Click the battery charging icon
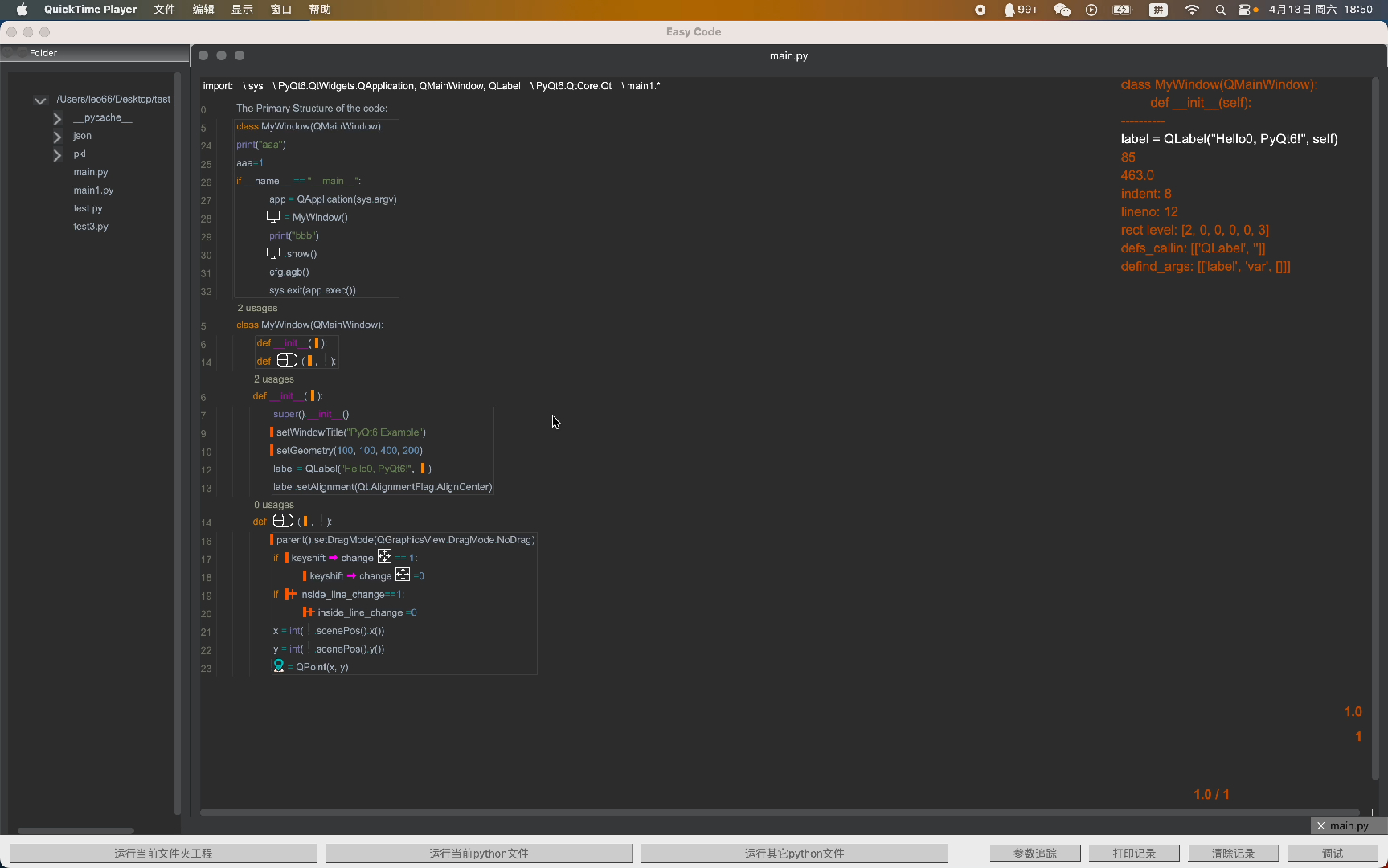The height and width of the screenshot is (868, 1388). 1122,10
